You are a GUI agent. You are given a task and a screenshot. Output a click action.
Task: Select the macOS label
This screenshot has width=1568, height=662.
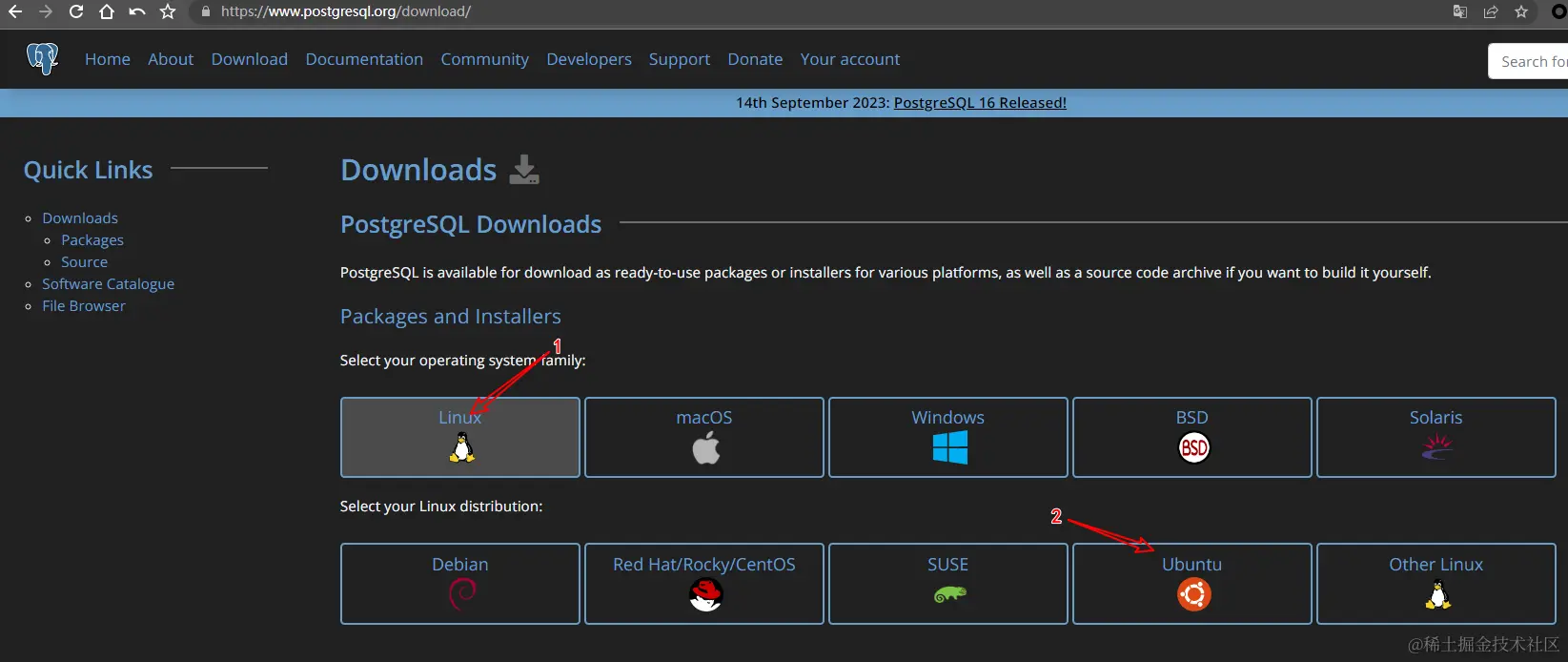tap(704, 418)
